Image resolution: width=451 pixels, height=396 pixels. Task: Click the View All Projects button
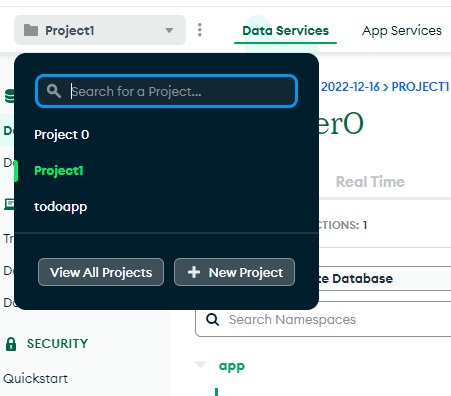101,272
